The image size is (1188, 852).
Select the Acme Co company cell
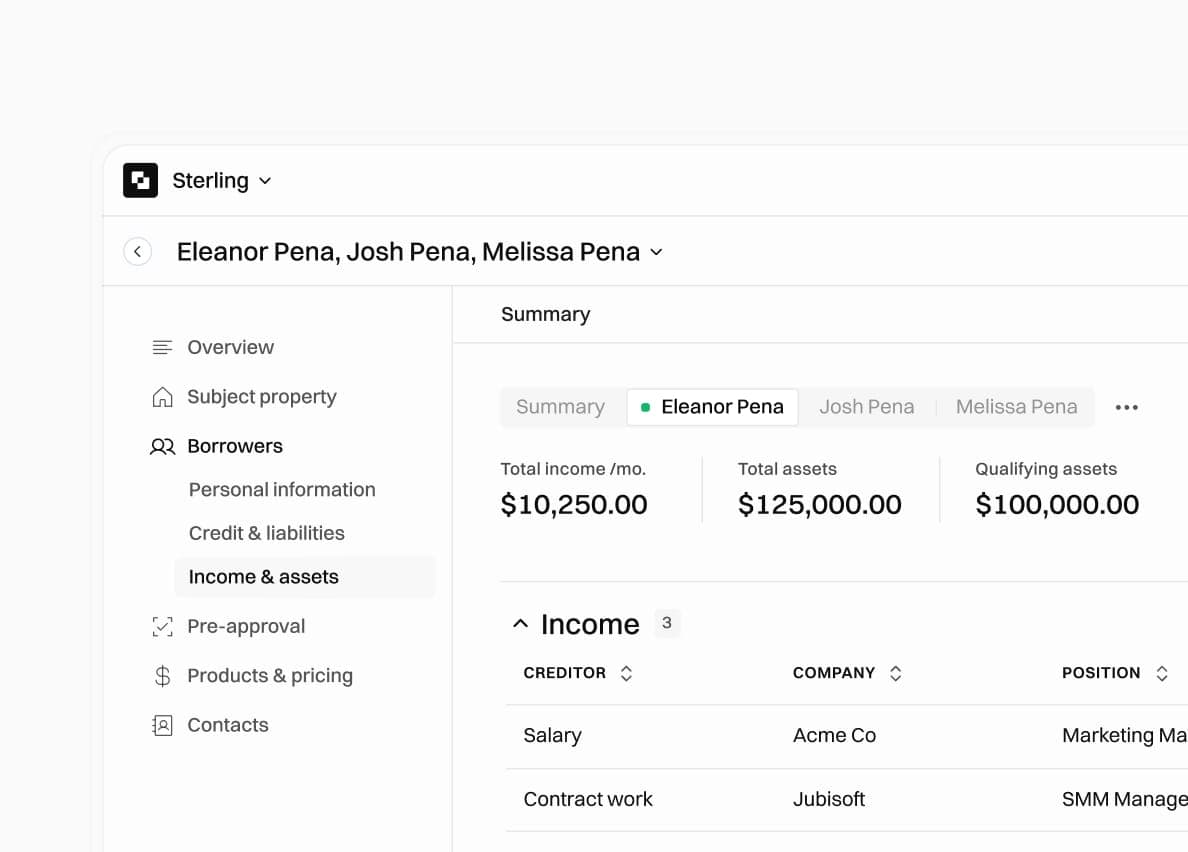834,735
